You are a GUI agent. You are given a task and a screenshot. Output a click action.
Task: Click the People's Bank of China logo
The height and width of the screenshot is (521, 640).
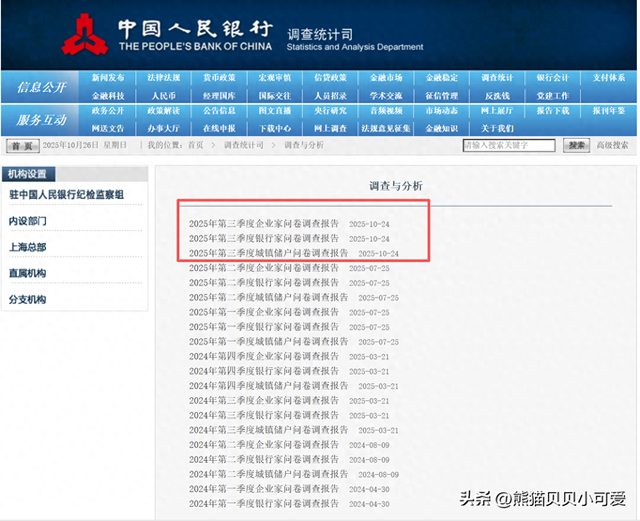click(x=85, y=34)
